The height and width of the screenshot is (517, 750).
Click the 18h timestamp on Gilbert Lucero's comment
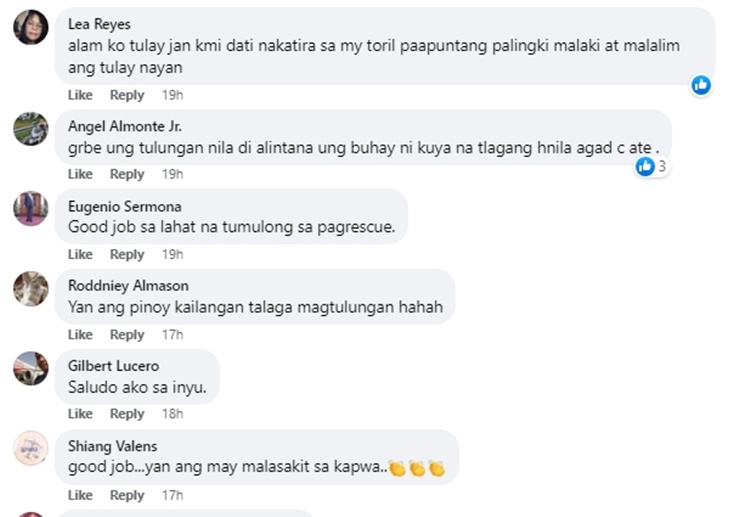[172, 414]
